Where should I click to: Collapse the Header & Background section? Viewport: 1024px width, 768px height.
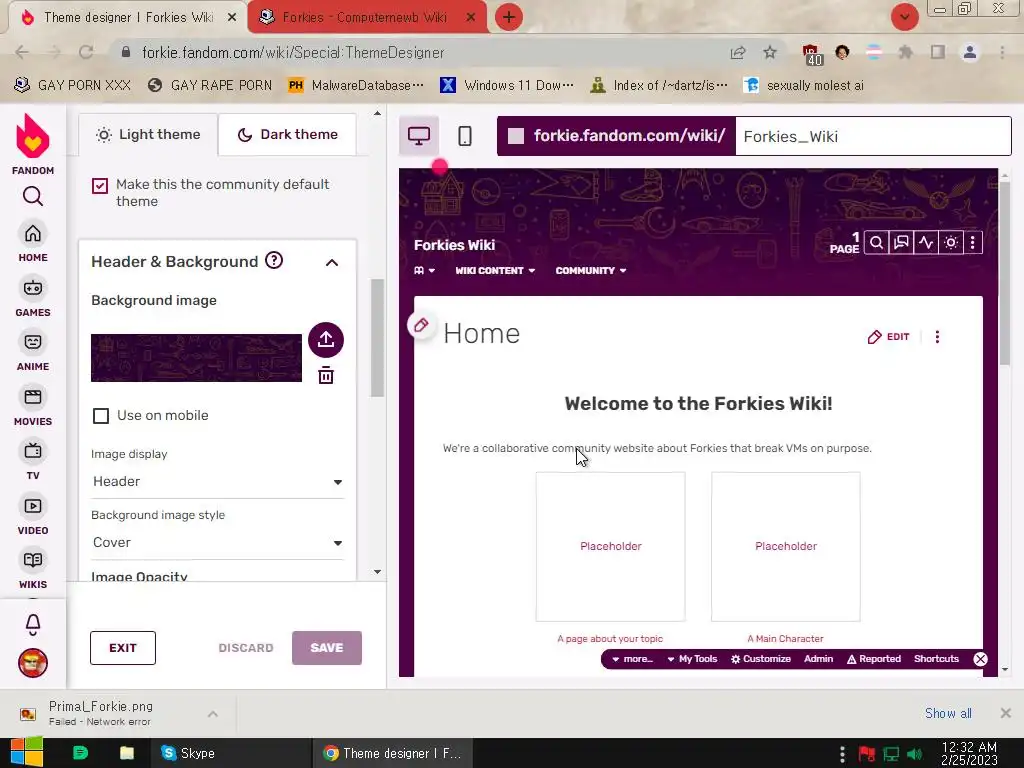tap(332, 263)
